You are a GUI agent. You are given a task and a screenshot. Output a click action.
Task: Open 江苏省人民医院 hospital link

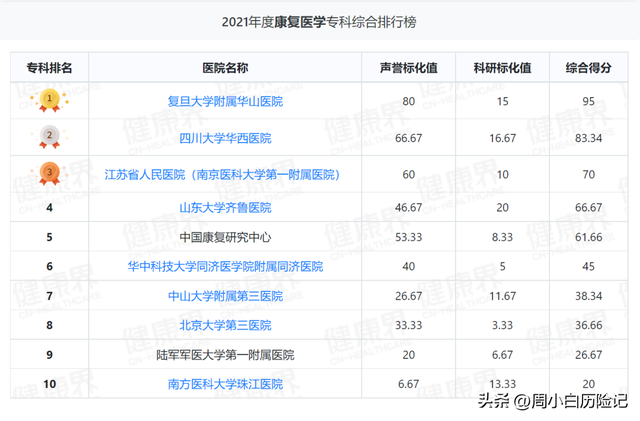tap(222, 174)
